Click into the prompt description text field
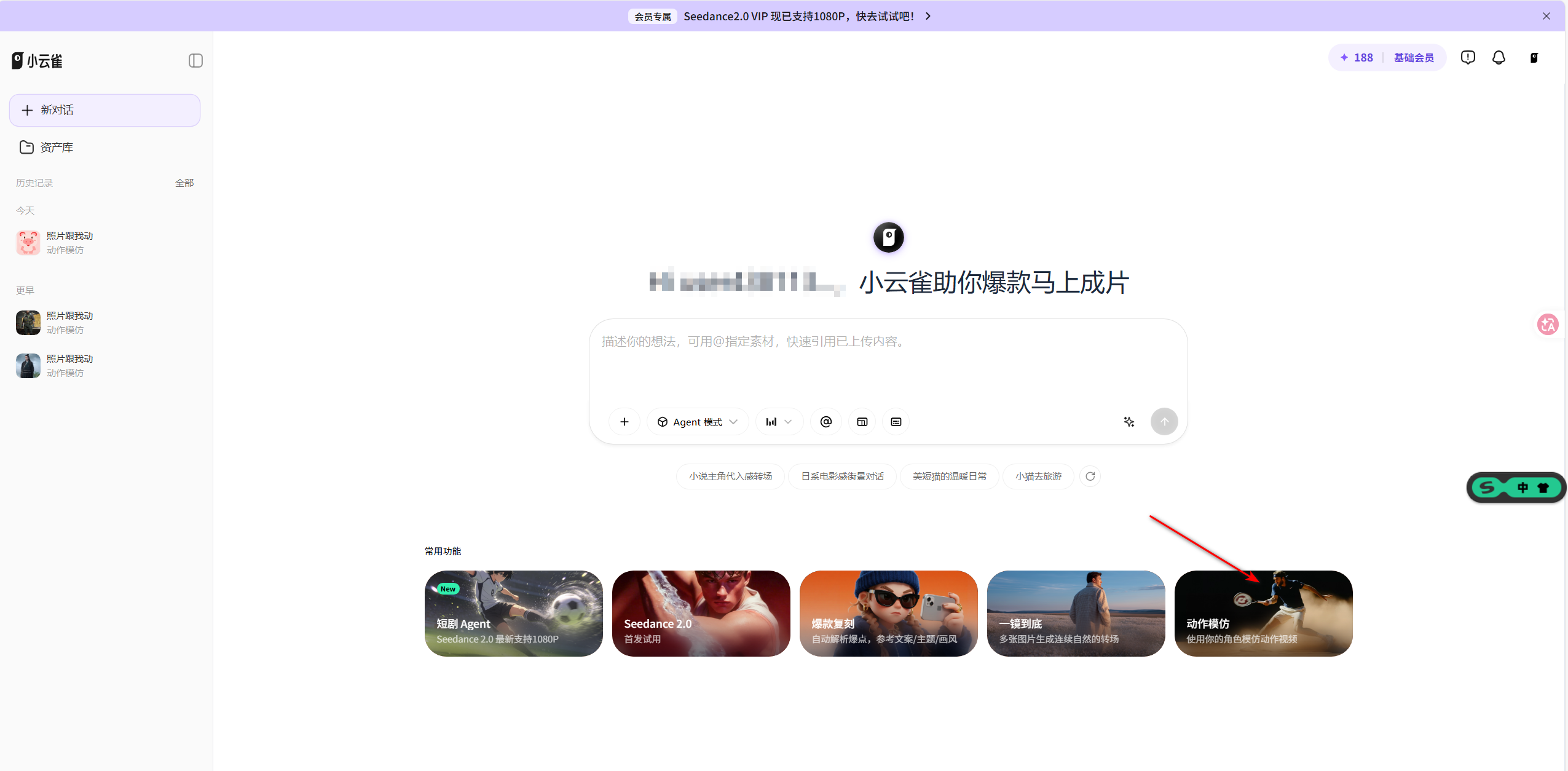The image size is (1568, 771). (x=887, y=363)
